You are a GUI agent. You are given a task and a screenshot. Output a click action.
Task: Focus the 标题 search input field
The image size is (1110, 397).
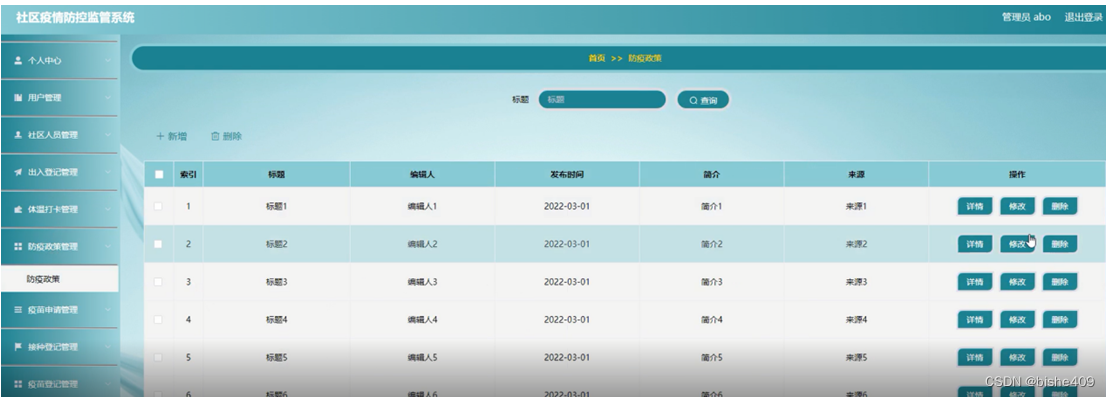[602, 100]
